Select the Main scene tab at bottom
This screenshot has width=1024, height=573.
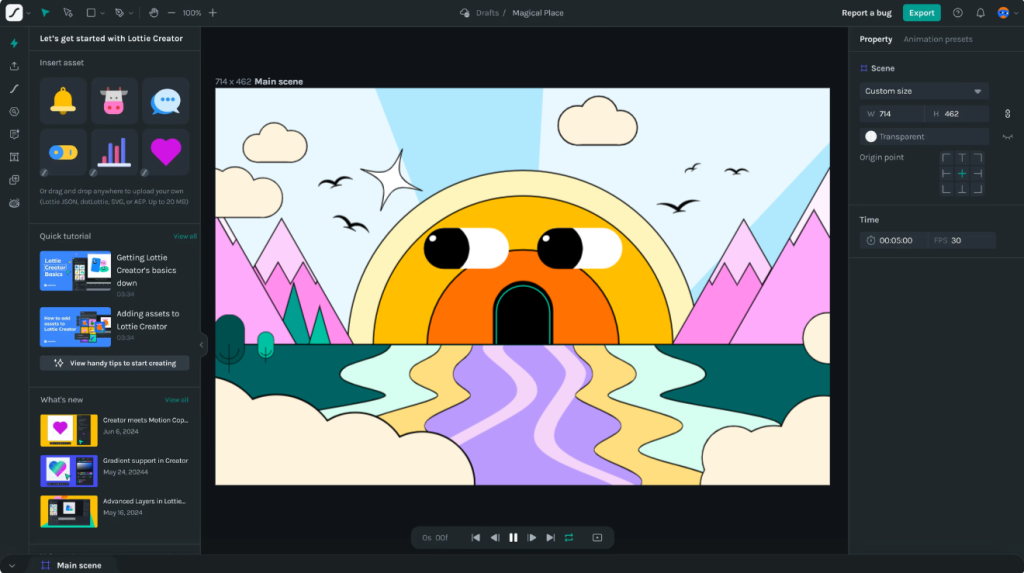coord(78,565)
